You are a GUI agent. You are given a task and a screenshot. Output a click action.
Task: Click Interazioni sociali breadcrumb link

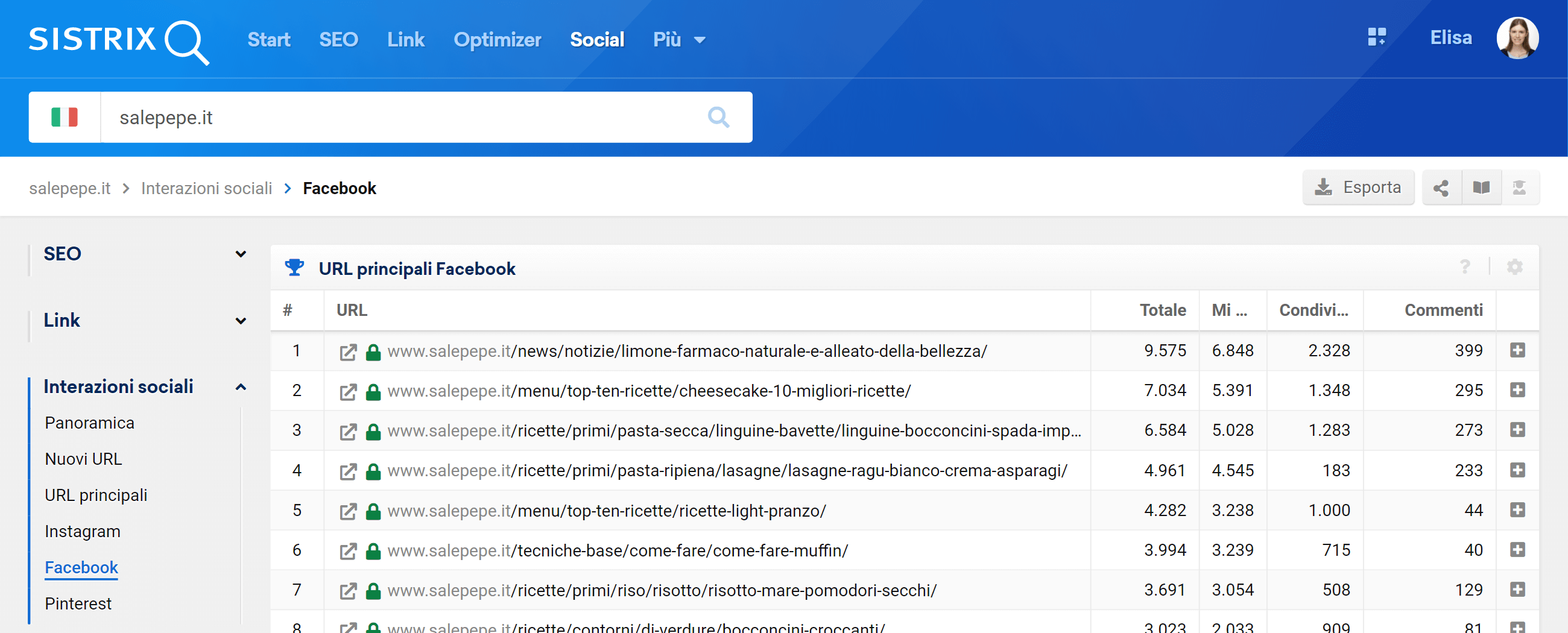click(206, 189)
